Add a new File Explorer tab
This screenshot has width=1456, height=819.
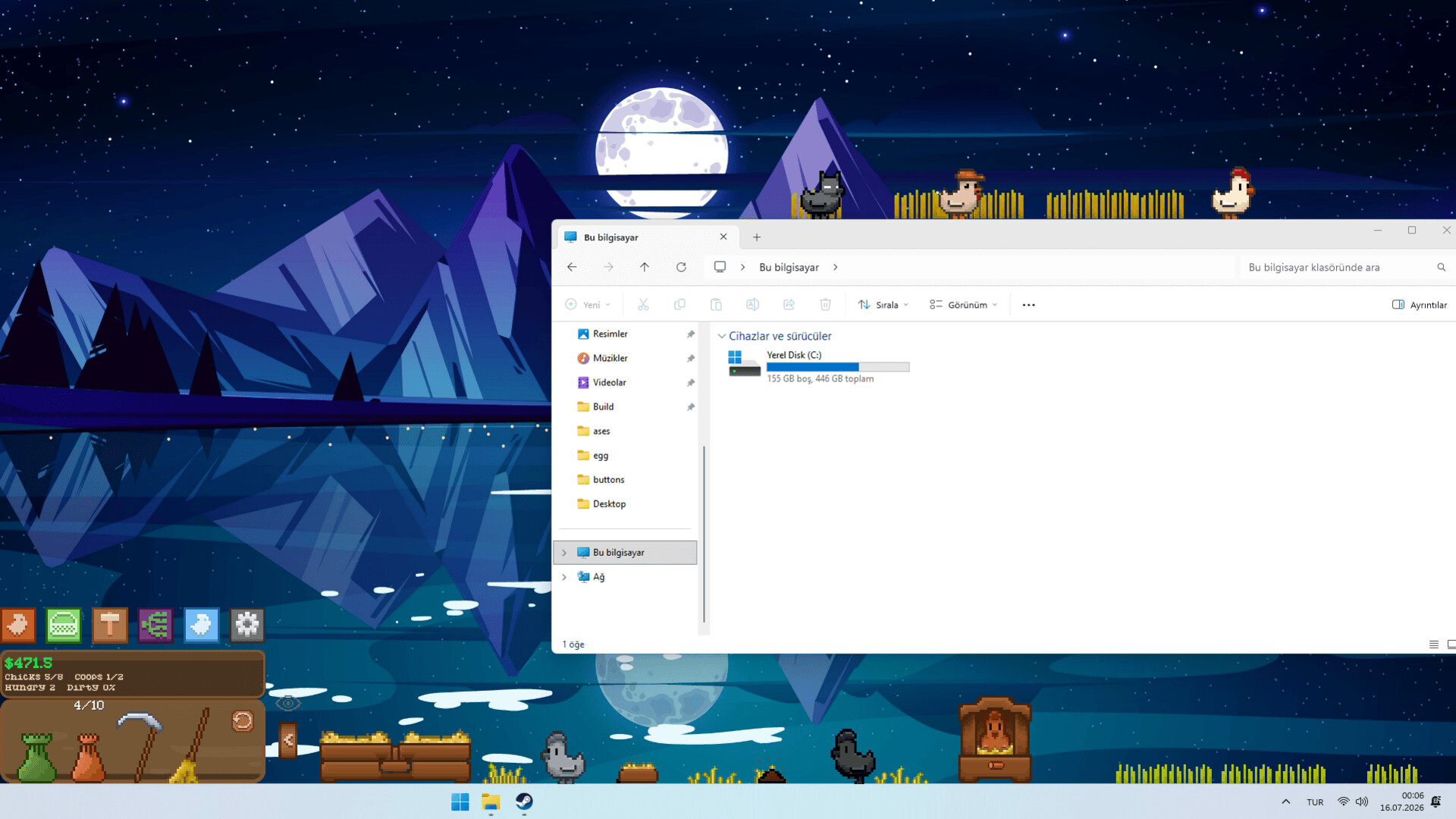point(757,237)
